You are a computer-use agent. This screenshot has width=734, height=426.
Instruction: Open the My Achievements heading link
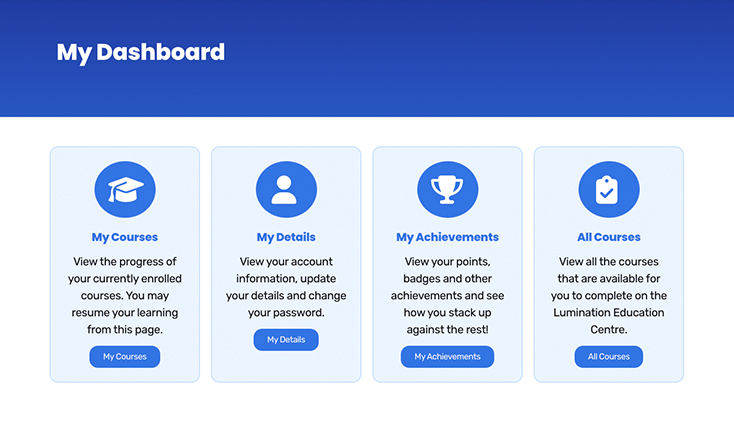[x=448, y=237]
